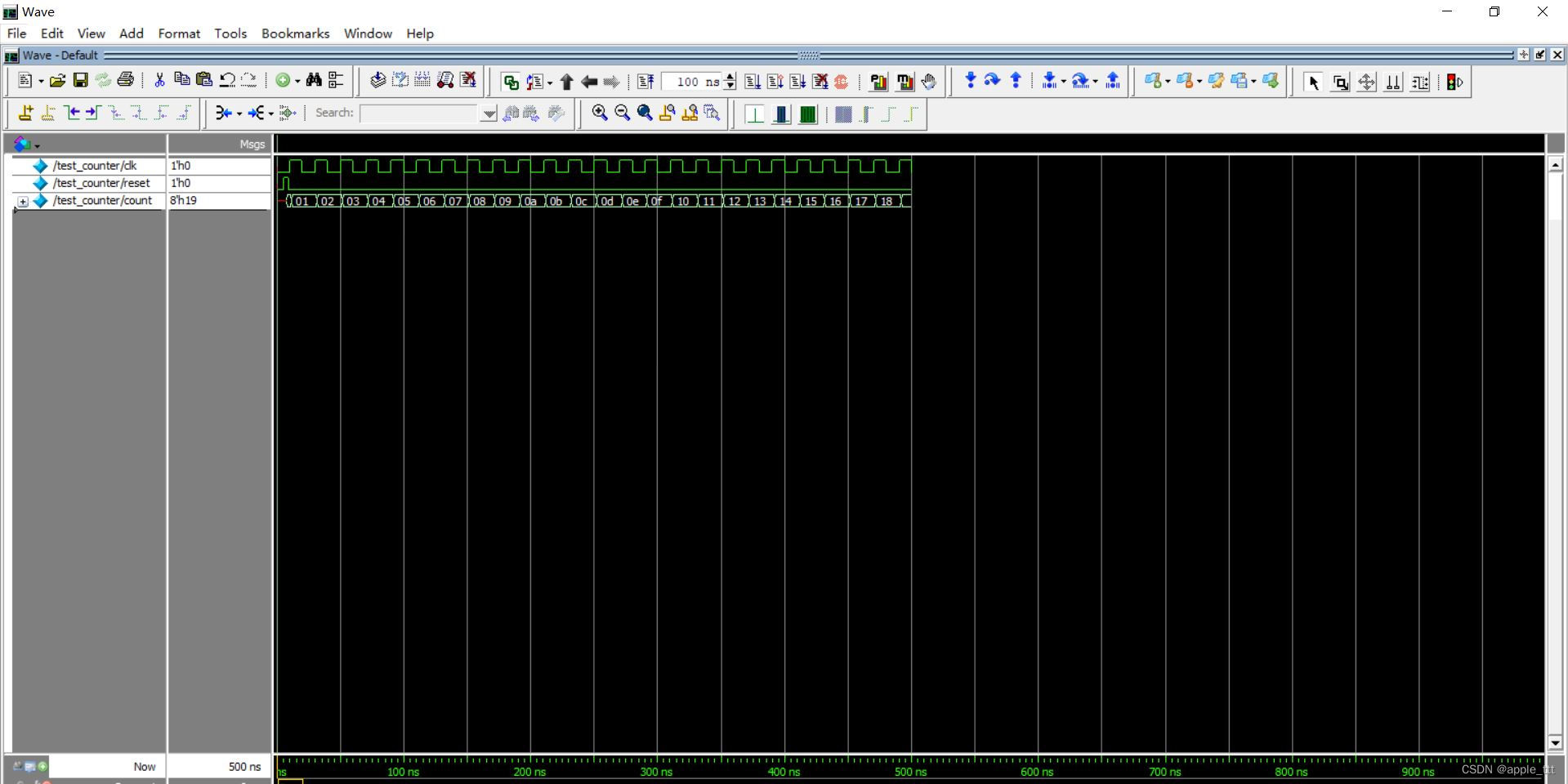Viewport: 1568px width, 784px height.
Task: Activate the Select mode arrow pointer
Action: (x=1314, y=82)
